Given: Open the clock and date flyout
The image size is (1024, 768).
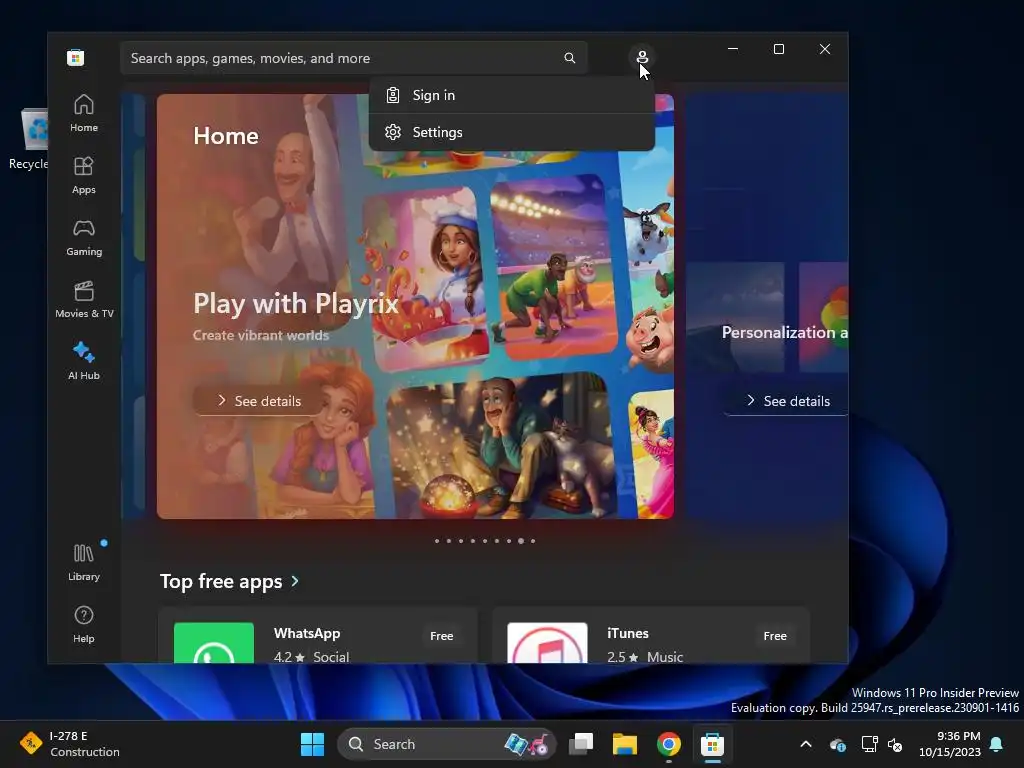Looking at the screenshot, I should point(950,744).
